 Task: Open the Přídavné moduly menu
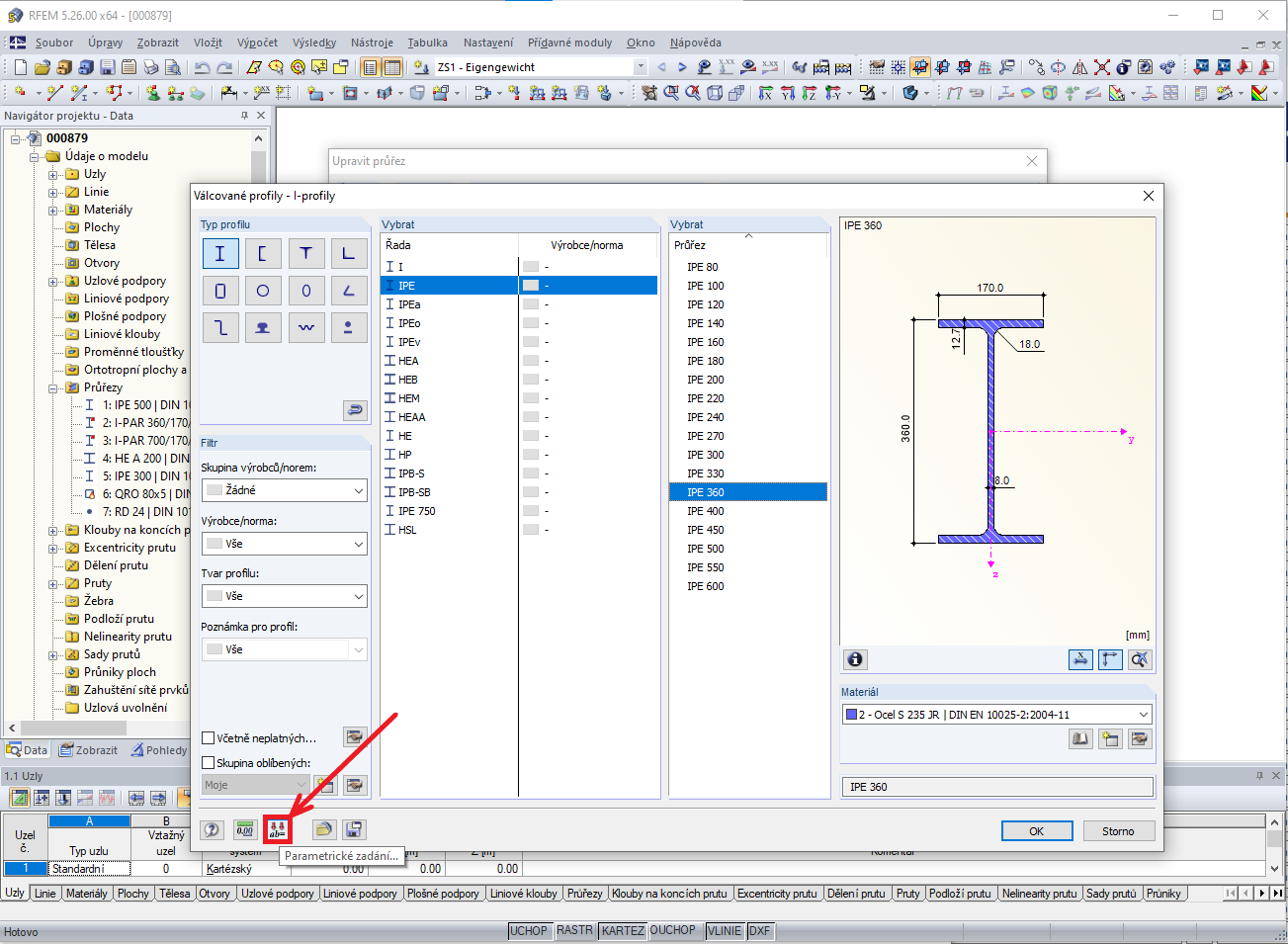pyautogui.click(x=569, y=43)
